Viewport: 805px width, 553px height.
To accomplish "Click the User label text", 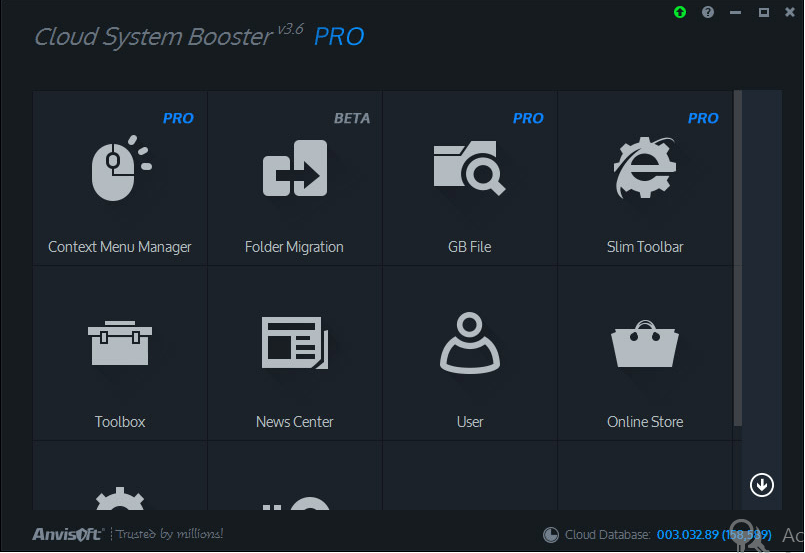I will point(470,422).
